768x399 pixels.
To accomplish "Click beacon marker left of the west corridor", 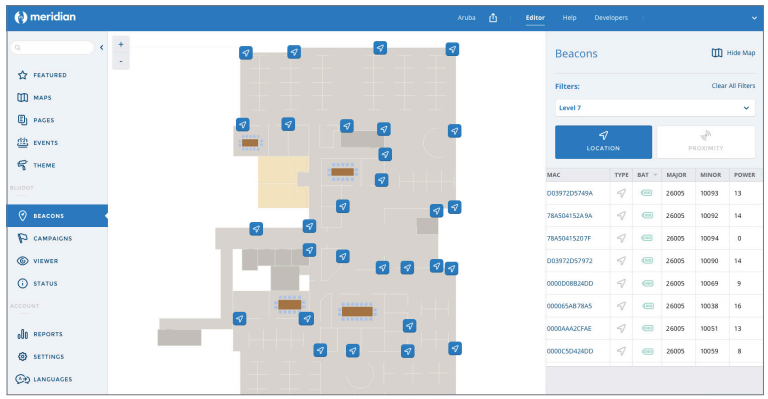I will 256,229.
